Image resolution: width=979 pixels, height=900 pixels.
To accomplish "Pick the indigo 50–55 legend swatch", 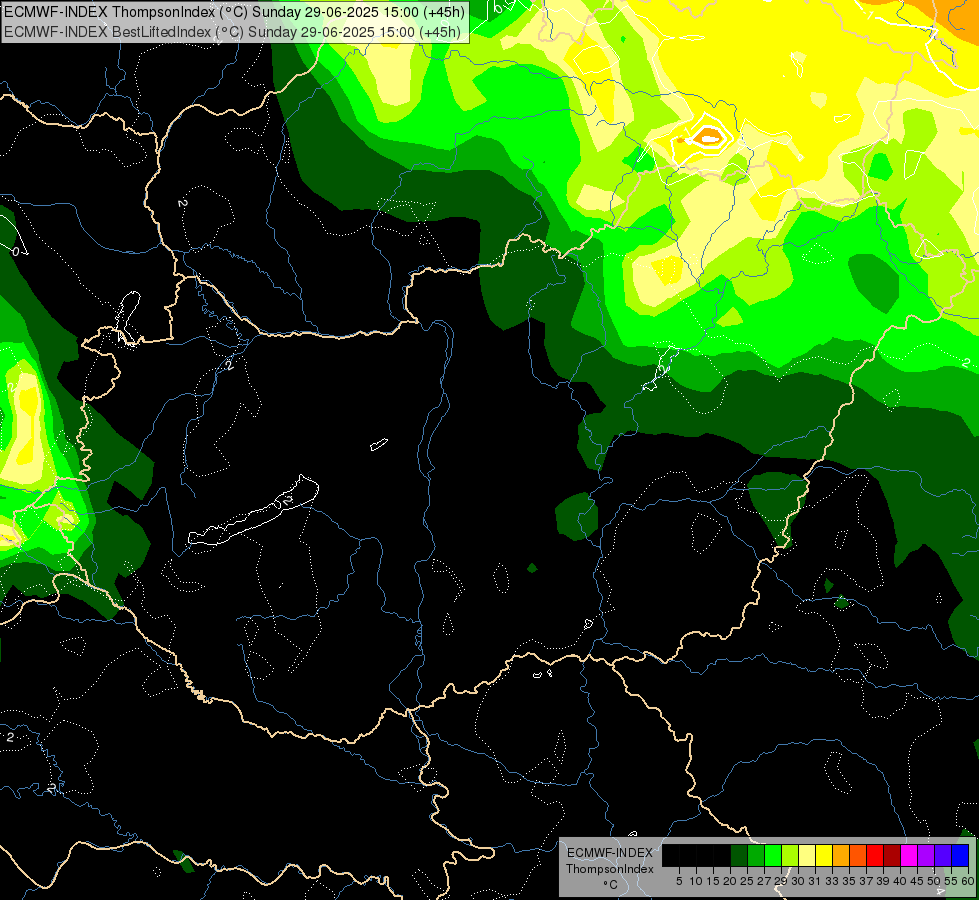I will click(x=943, y=855).
